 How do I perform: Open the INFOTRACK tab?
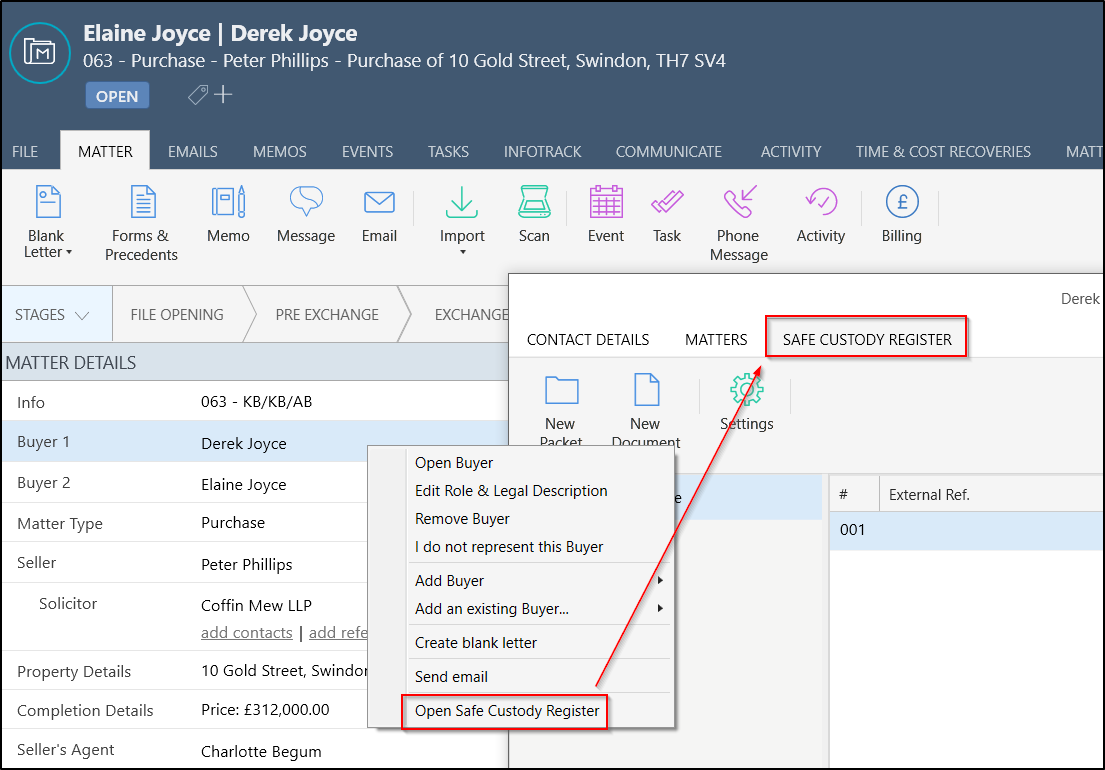(x=543, y=151)
